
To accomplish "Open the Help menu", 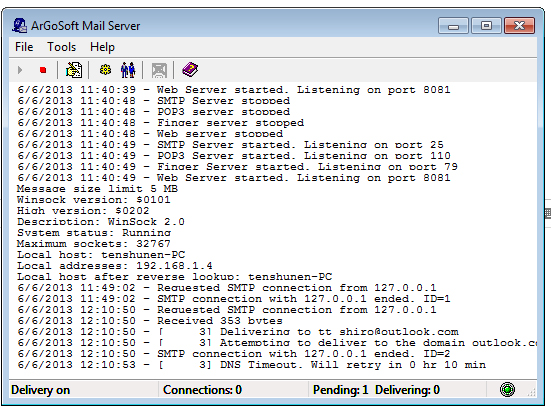I will pos(102,47).
